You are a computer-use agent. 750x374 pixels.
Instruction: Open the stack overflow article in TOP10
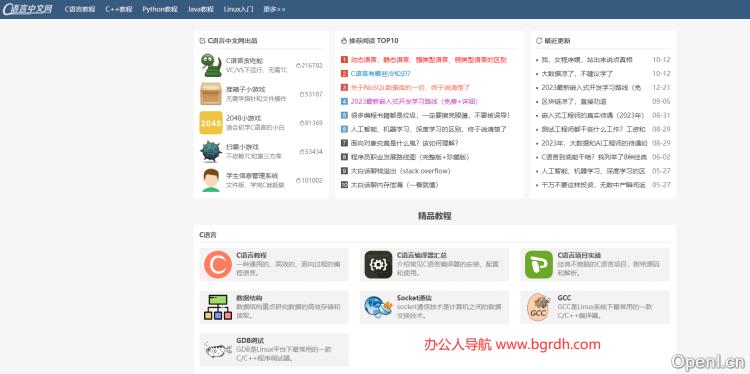(400, 171)
